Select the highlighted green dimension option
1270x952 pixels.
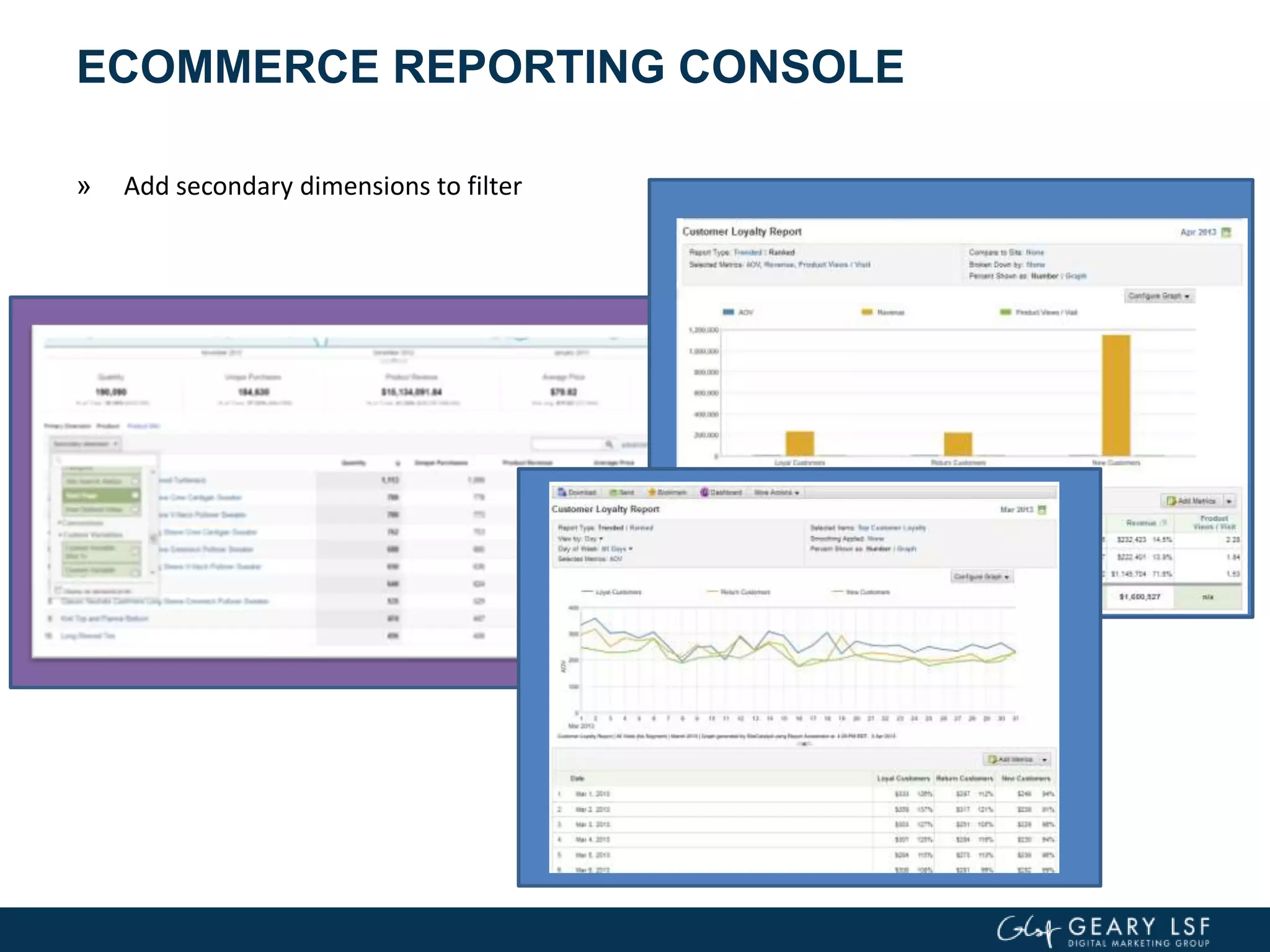tap(101, 495)
